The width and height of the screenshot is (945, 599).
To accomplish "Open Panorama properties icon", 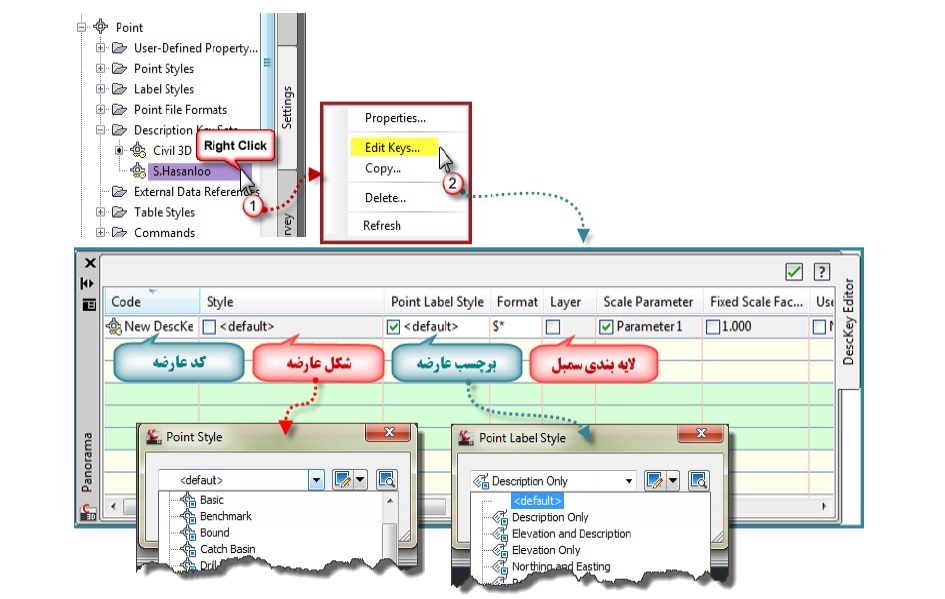I will (x=89, y=304).
